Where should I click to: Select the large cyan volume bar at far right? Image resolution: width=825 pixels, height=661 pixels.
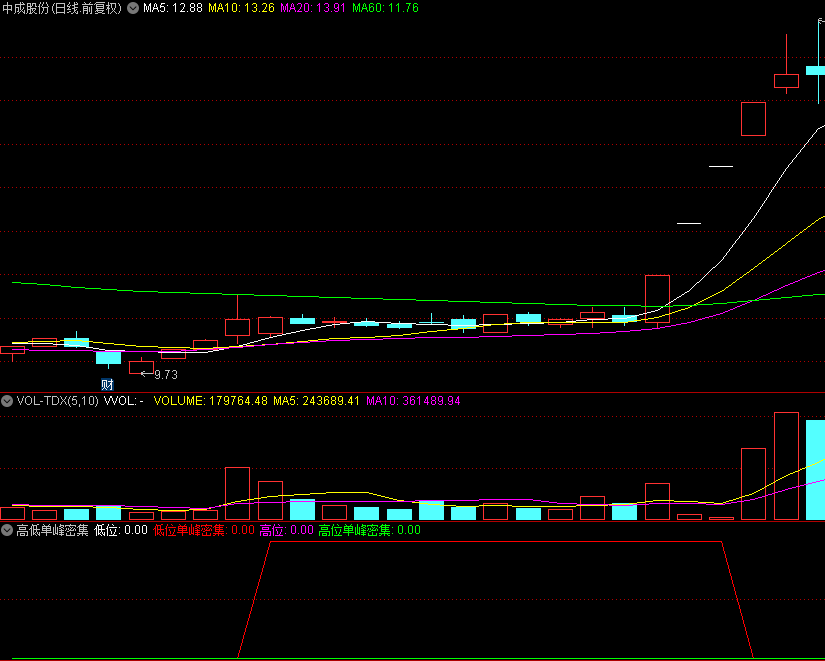(816, 470)
